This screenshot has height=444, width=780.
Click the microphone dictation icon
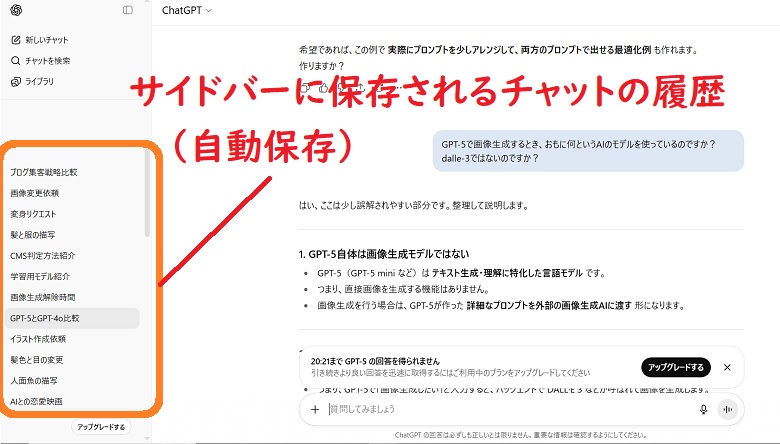click(x=704, y=409)
